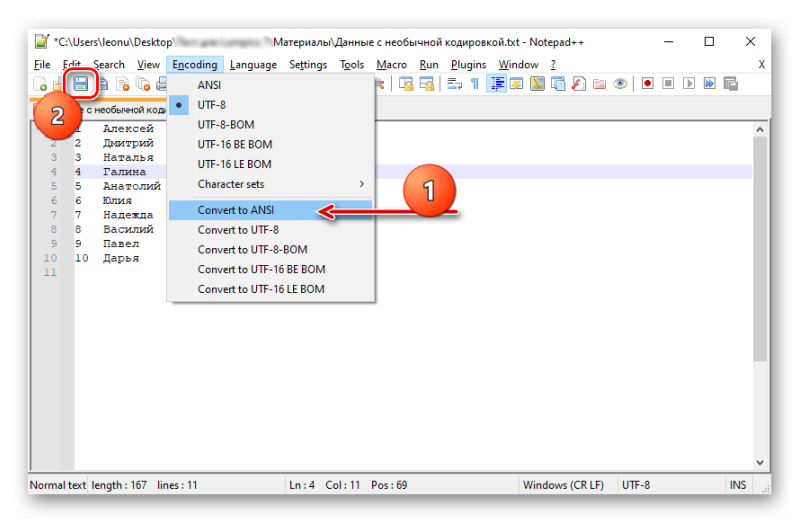This screenshot has width=800, height=523.
Task: Click line number 11 in margin
Action: [x=50, y=272]
